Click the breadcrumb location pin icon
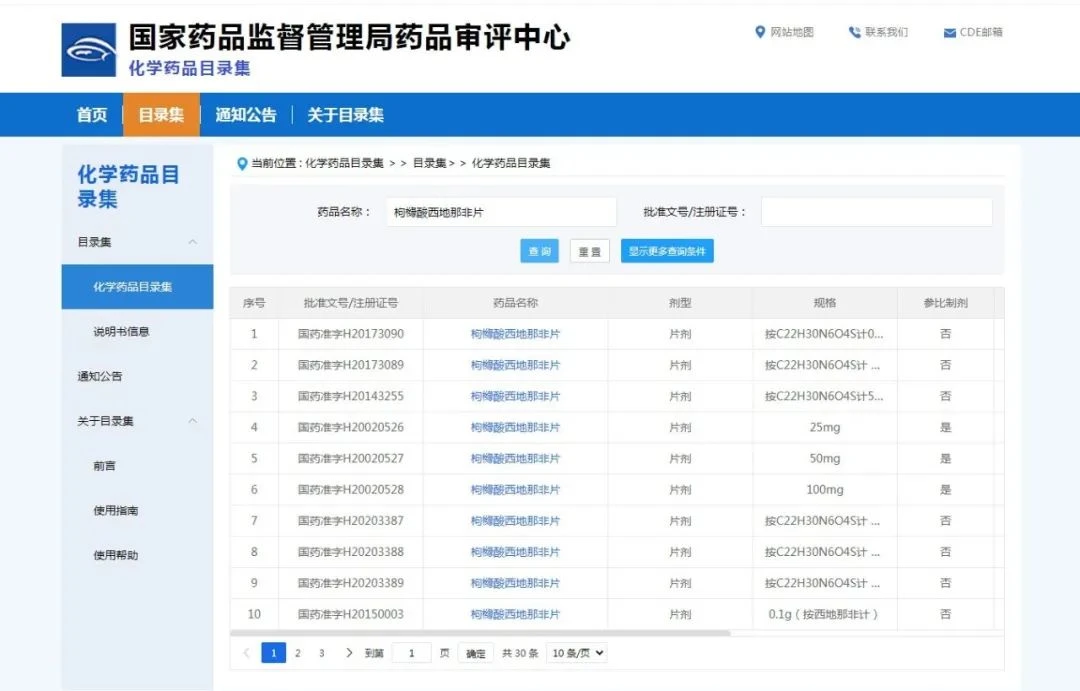Screen dimensions: 1080x691 click(x=242, y=163)
